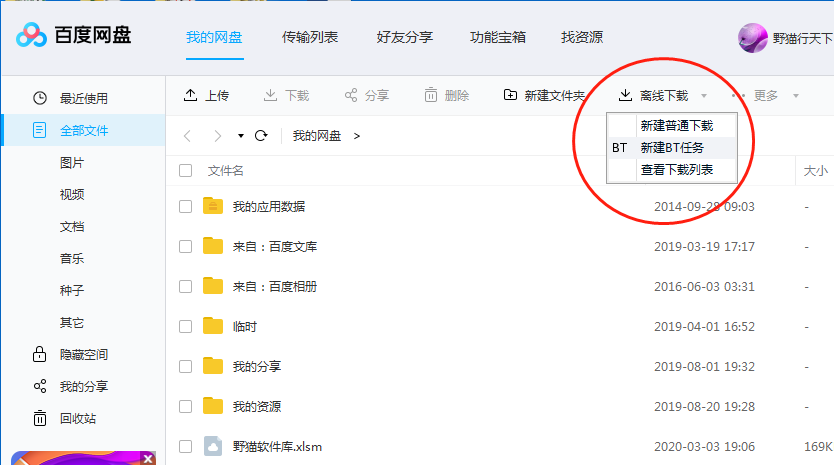The width and height of the screenshot is (834, 465).
Task: Check the box for 我的分享 folder
Action: coord(185,366)
